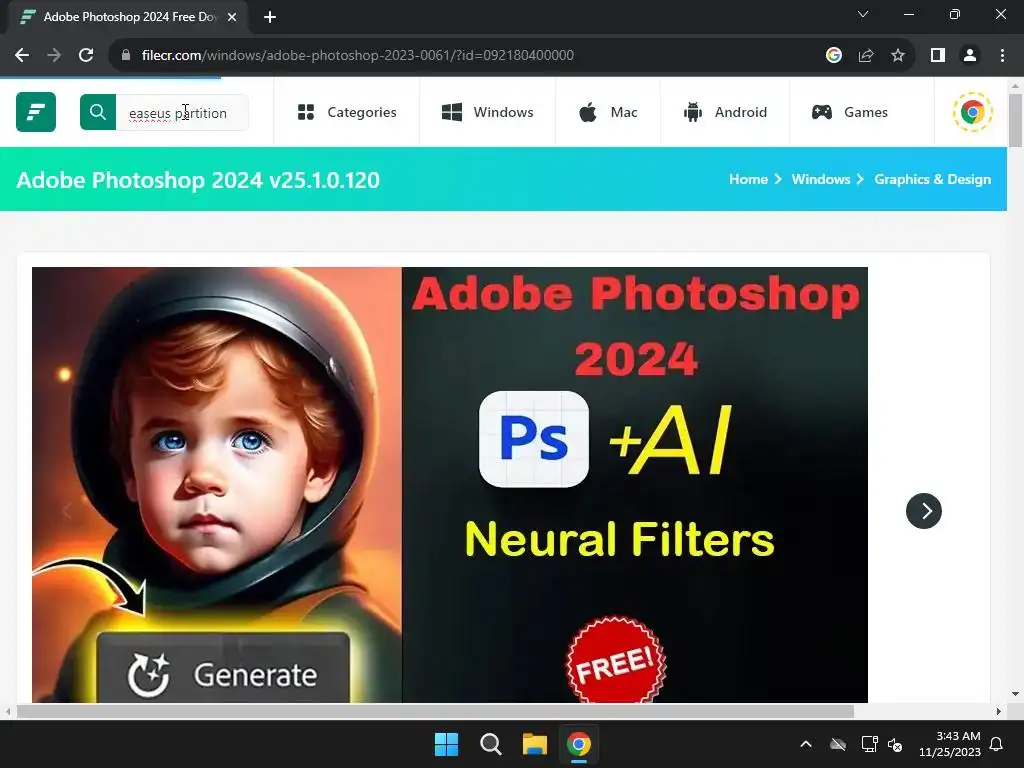Click the scroll-right arrow of horizontal scrollbar

(x=999, y=711)
